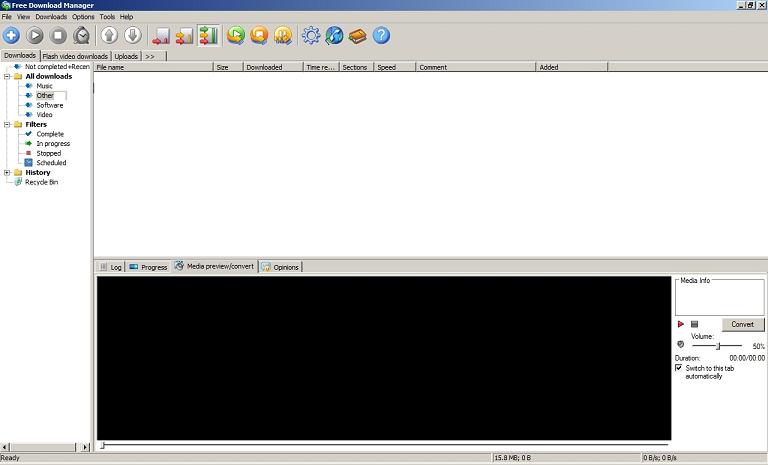Select the Other category

pyautogui.click(x=45, y=96)
